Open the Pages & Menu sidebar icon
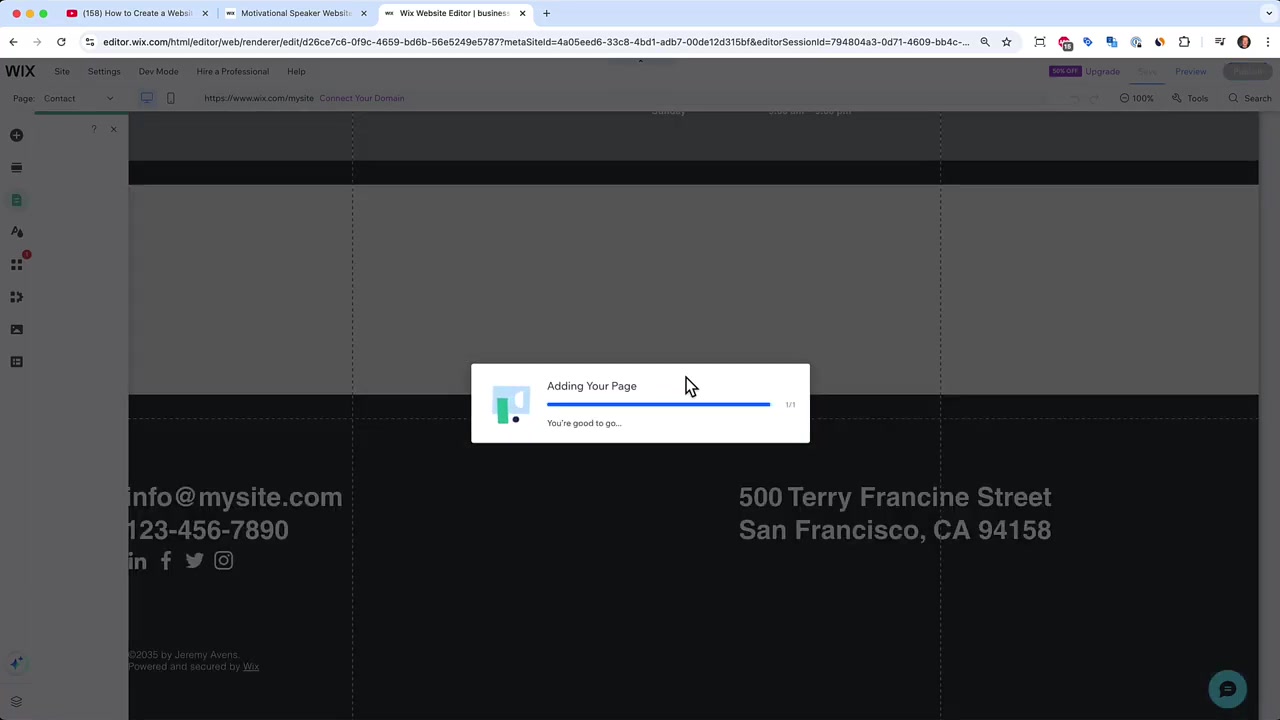Image resolution: width=1280 pixels, height=720 pixels. point(16,200)
